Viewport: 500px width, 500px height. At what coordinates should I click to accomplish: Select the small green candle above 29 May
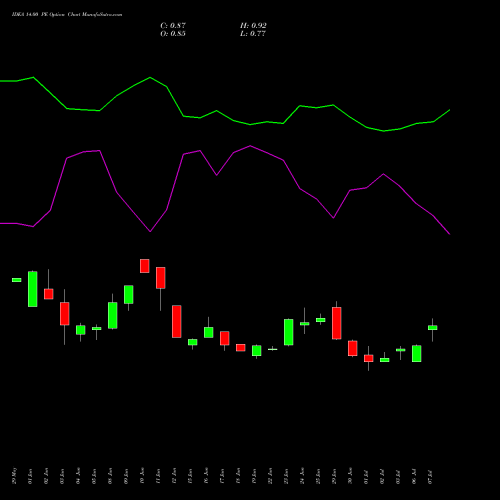[17, 280]
